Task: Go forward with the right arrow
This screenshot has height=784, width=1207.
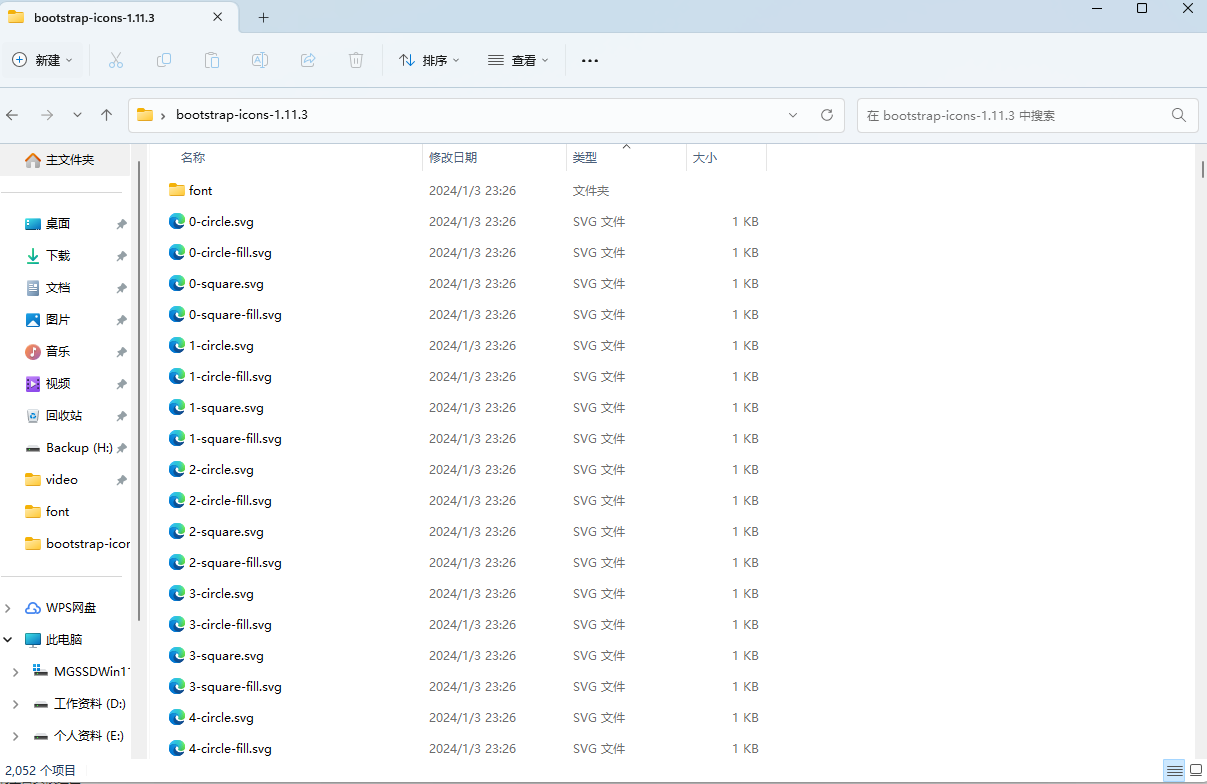Action: click(x=46, y=115)
